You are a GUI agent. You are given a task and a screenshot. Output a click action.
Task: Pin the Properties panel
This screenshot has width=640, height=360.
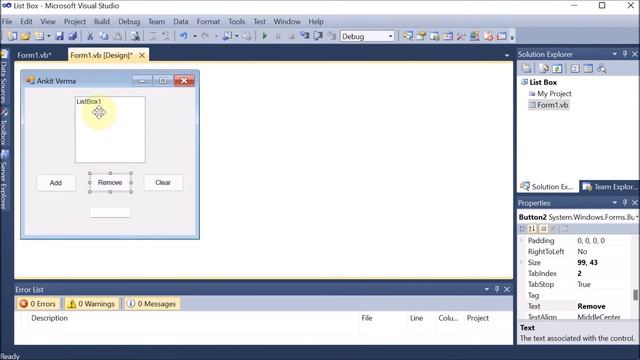point(625,202)
